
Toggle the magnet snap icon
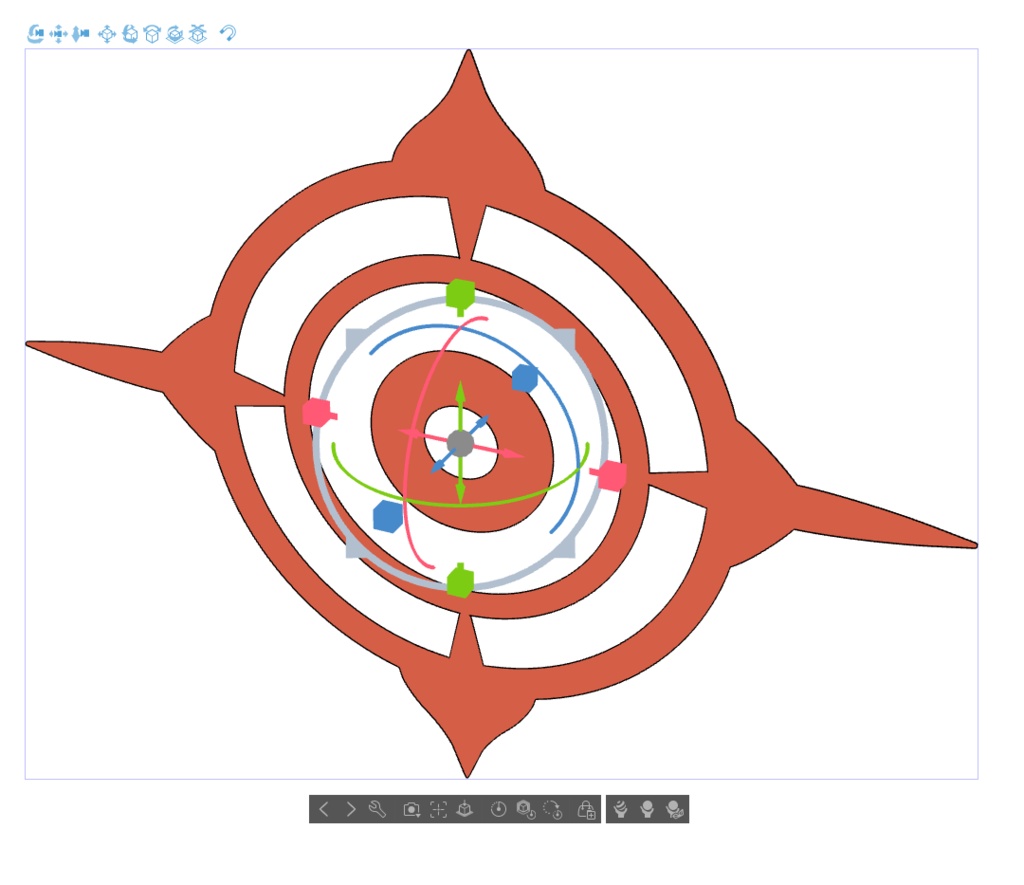point(228,33)
